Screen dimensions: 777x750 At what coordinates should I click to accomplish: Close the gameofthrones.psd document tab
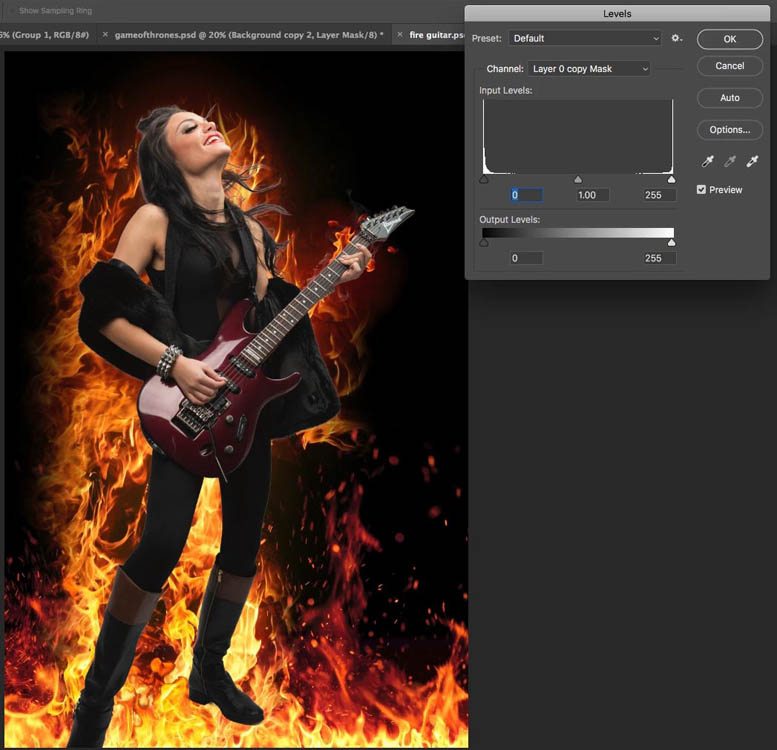pos(105,35)
